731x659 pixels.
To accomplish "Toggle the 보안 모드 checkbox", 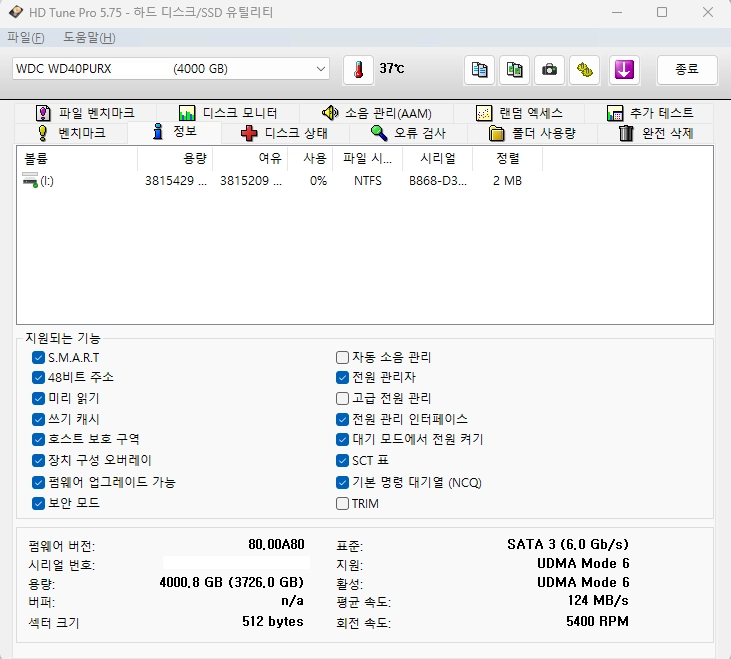I will pyautogui.click(x=38, y=503).
